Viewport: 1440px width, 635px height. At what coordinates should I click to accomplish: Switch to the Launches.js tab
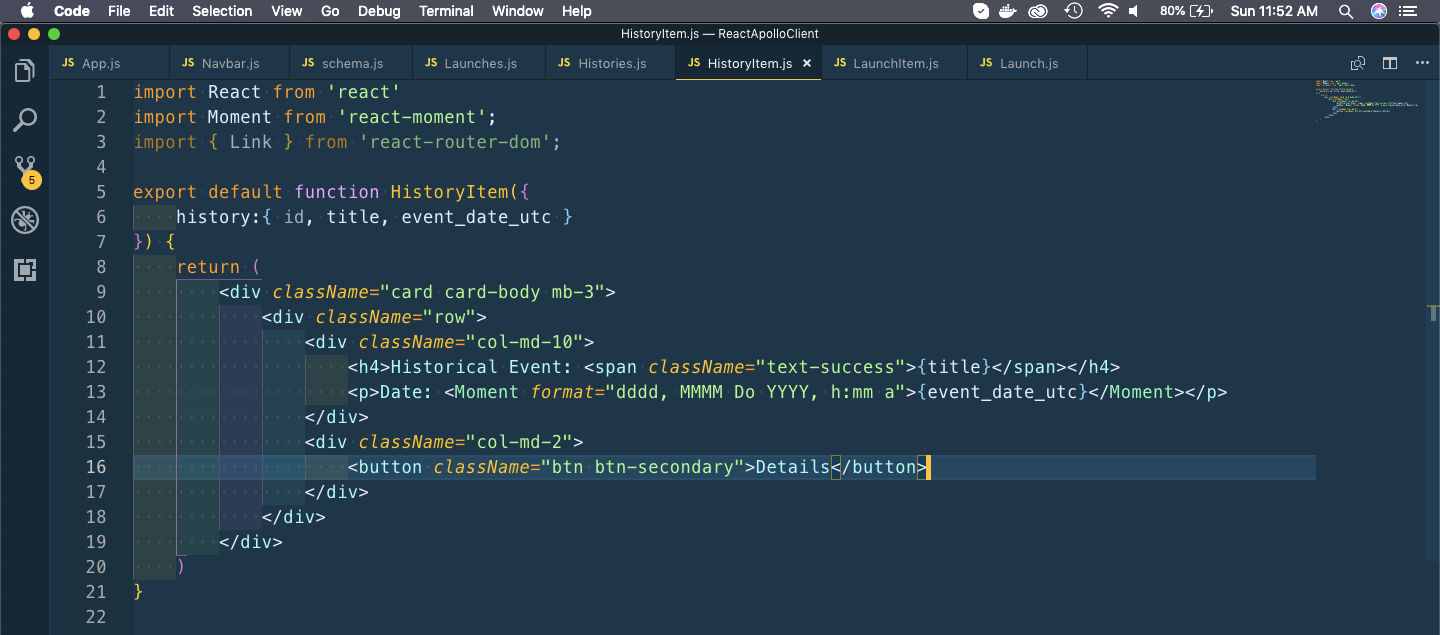pyautogui.click(x=479, y=63)
